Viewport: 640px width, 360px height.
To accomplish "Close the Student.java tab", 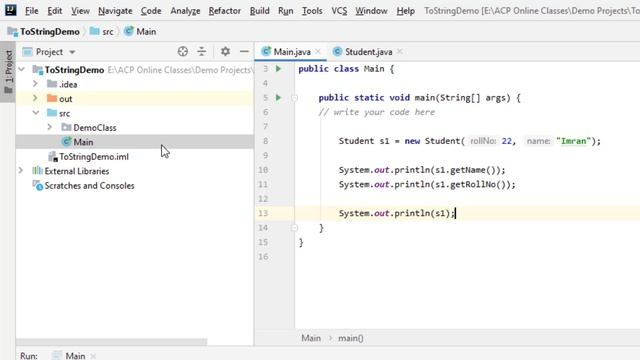I will (400, 51).
